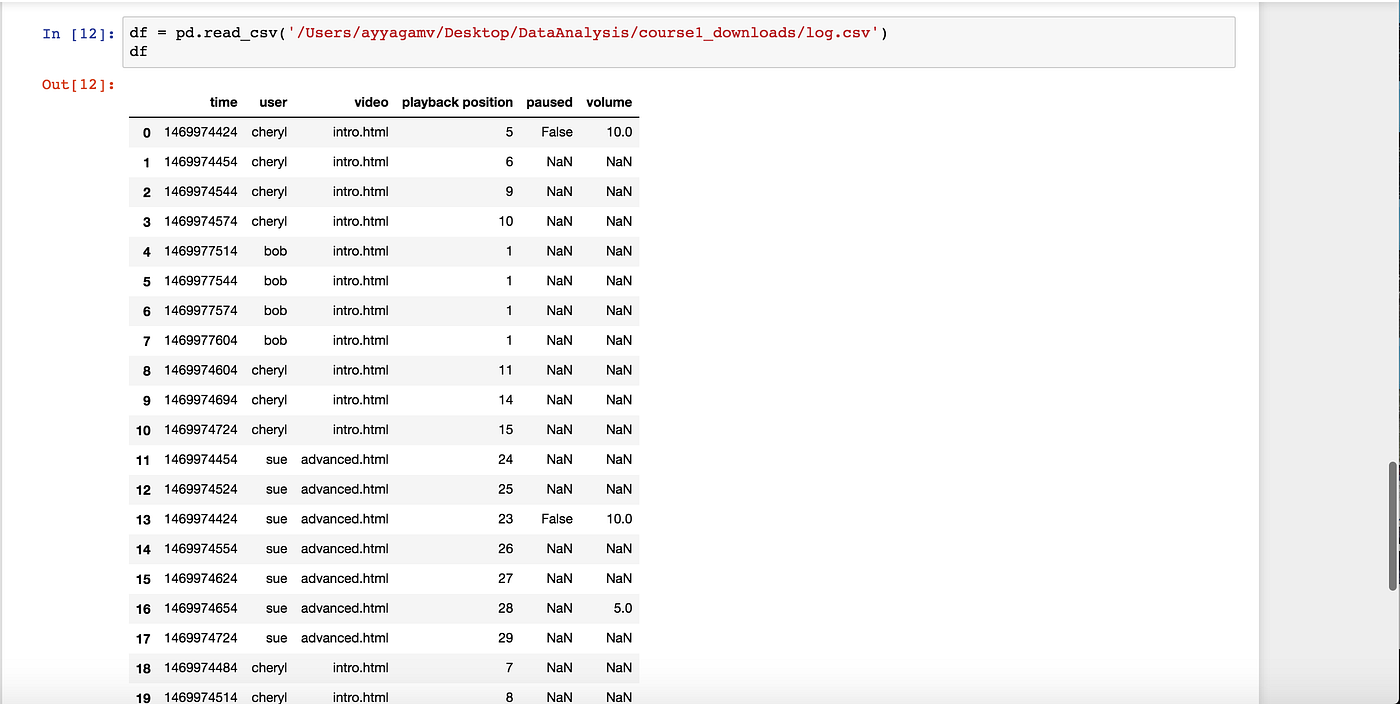Click the 'False' paused value in row 0
The image size is (1400, 704).
[557, 132]
